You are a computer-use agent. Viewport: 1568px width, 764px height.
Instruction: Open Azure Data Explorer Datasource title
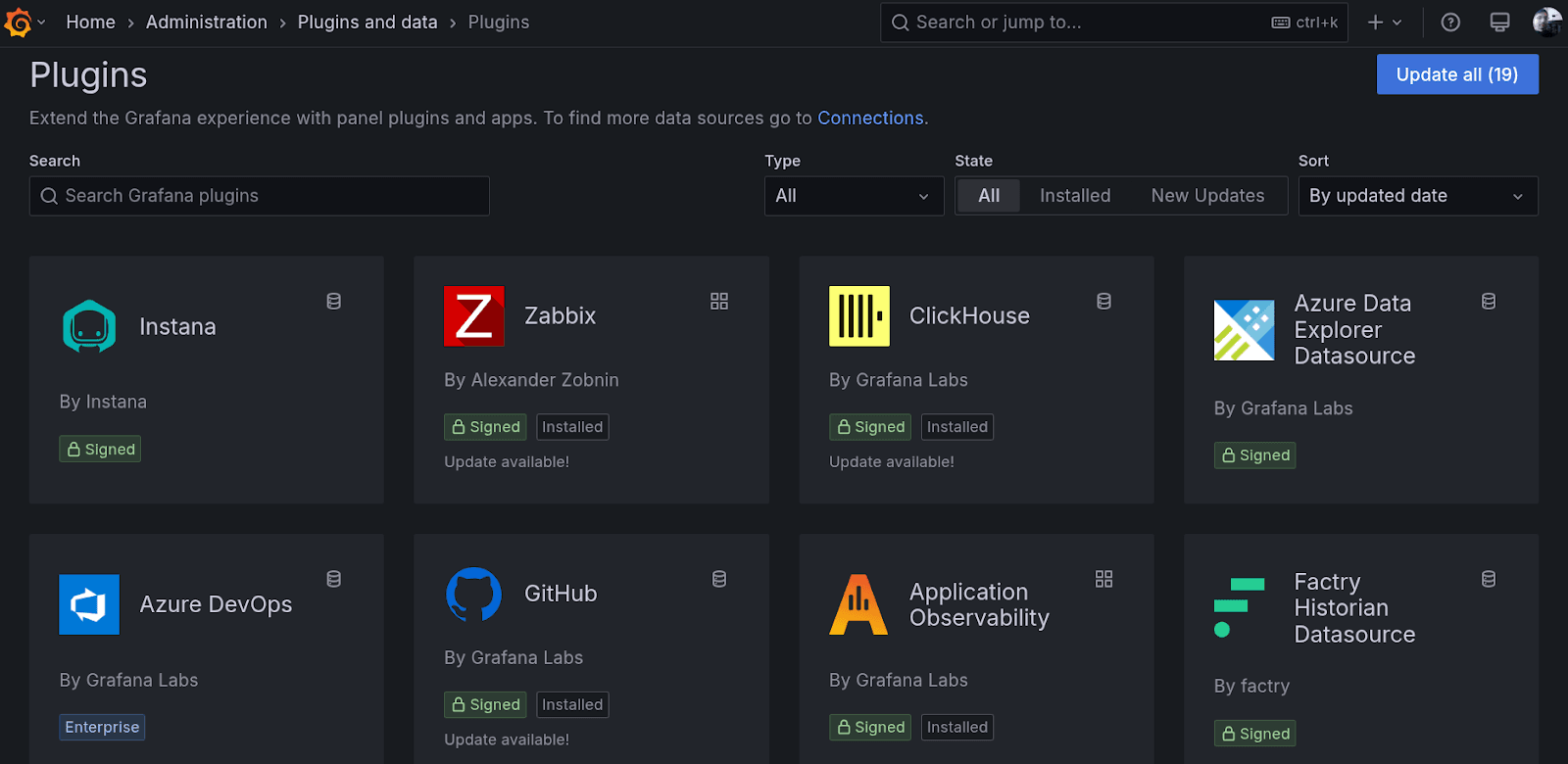1354,330
